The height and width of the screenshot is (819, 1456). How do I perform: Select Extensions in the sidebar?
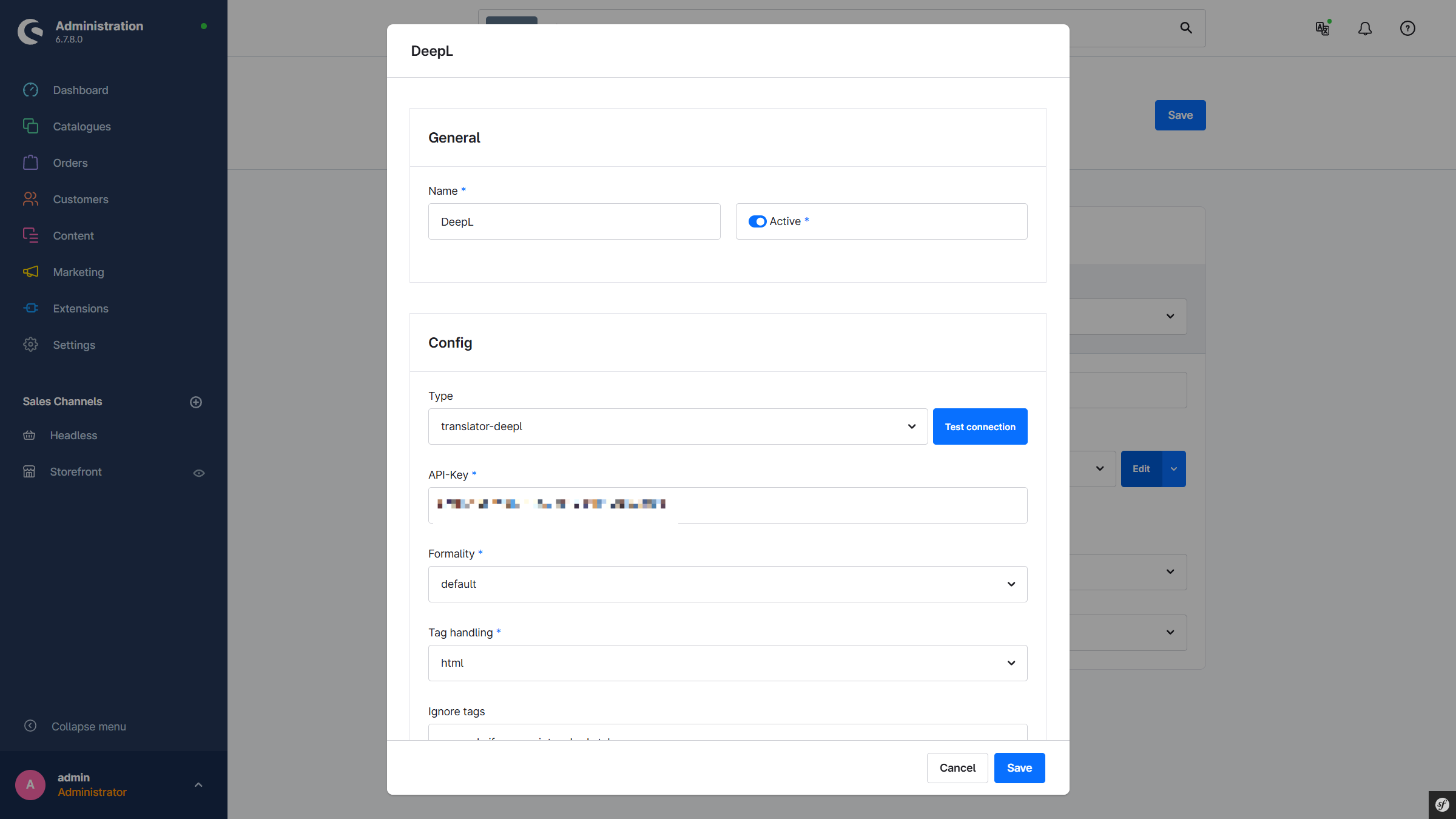coord(81,308)
